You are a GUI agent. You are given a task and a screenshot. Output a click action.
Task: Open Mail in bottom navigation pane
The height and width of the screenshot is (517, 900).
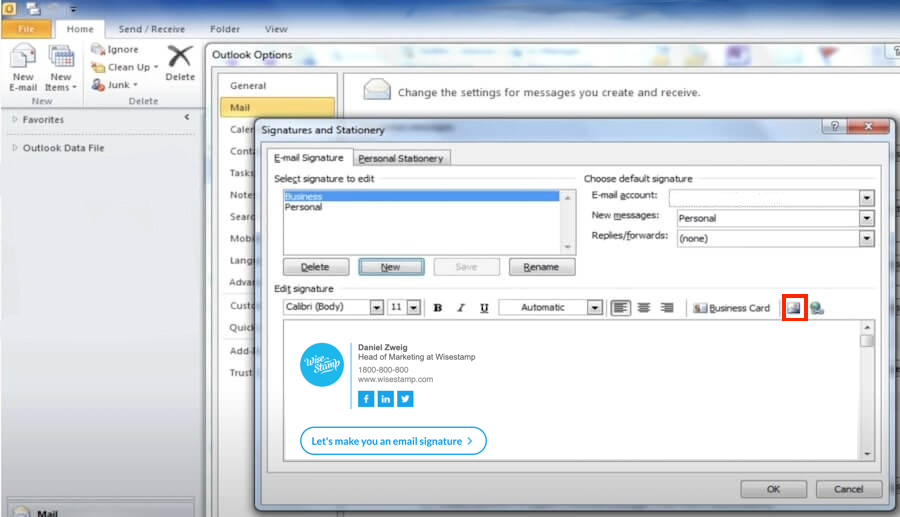pyautogui.click(x=100, y=512)
